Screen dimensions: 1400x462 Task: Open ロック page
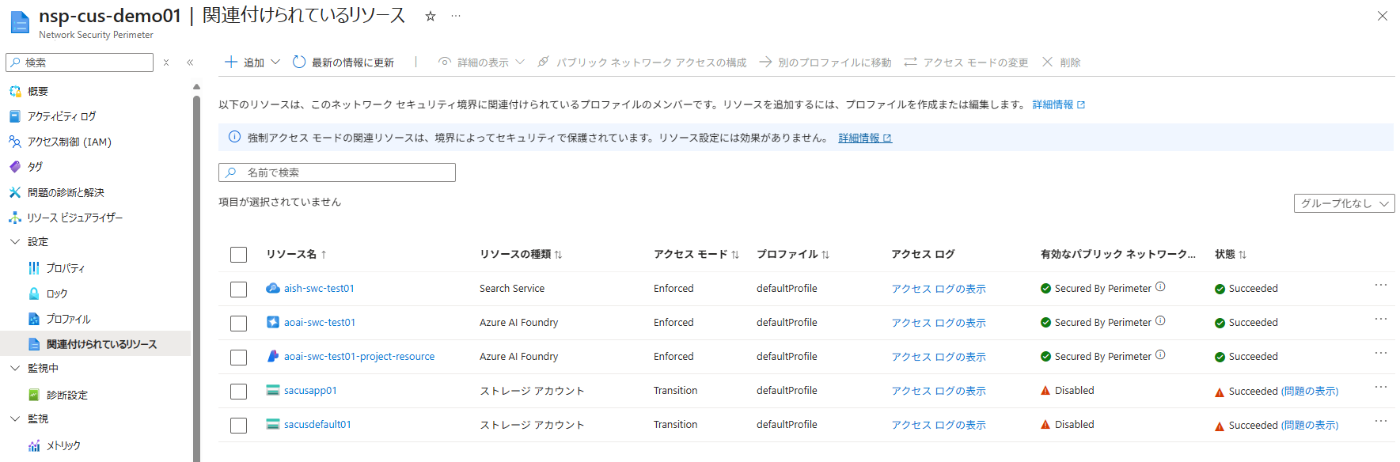[56, 293]
